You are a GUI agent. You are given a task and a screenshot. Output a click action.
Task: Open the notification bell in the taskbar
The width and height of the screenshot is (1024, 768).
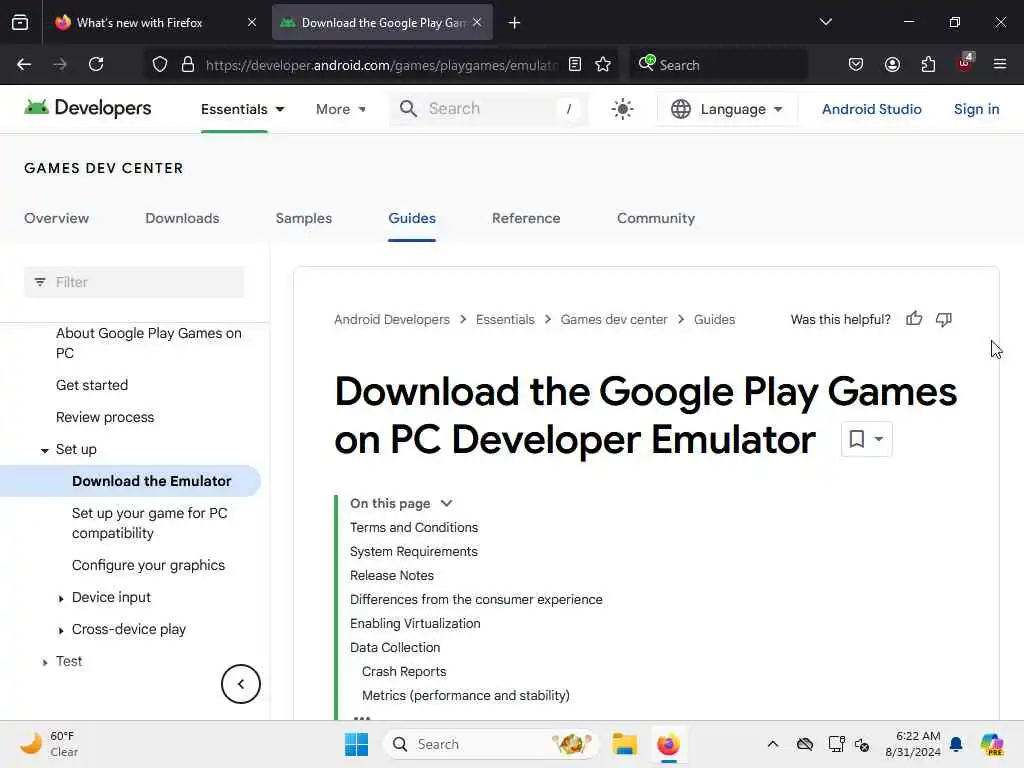(956, 744)
